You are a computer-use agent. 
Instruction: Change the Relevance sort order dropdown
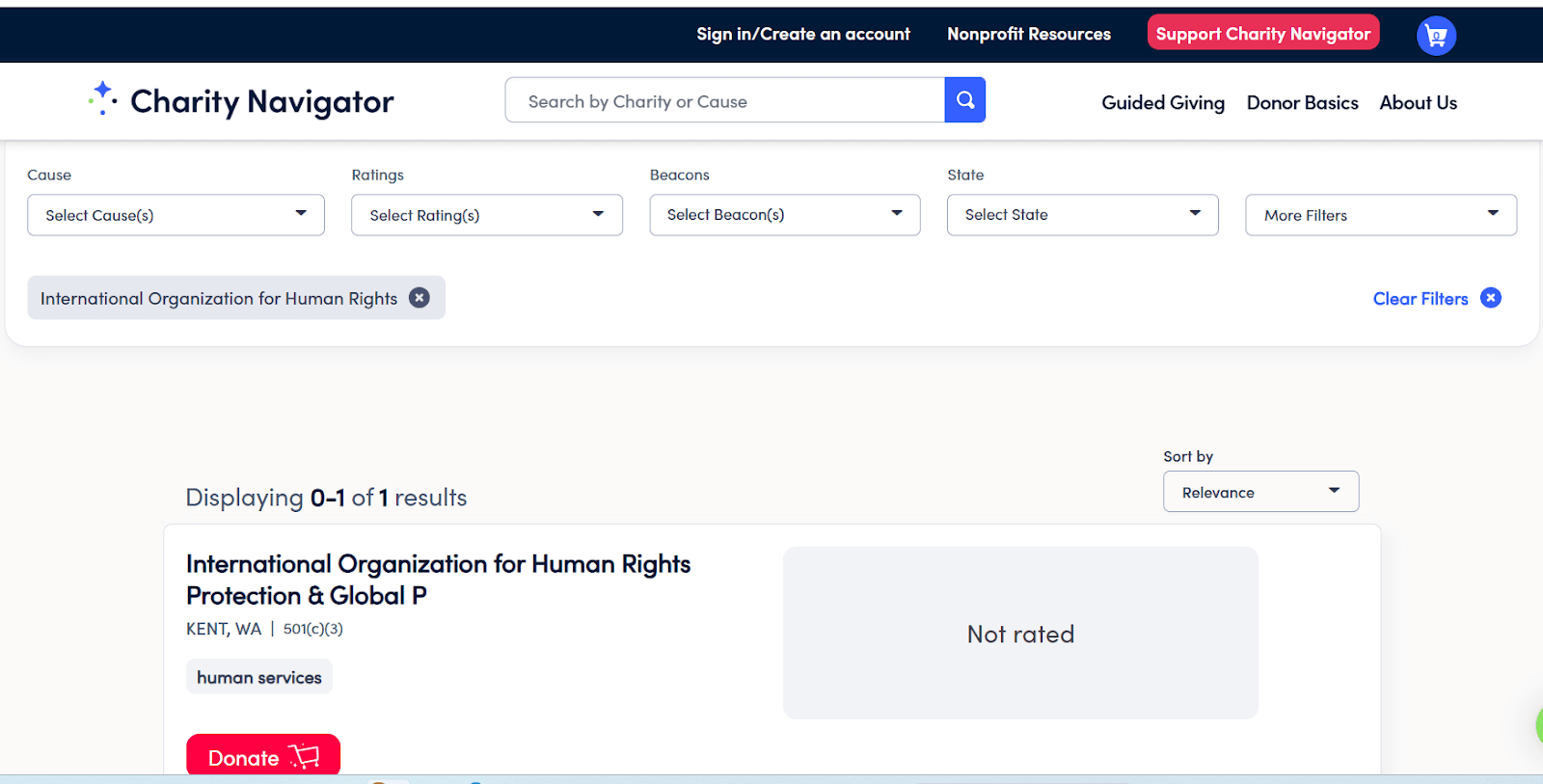pos(1260,491)
